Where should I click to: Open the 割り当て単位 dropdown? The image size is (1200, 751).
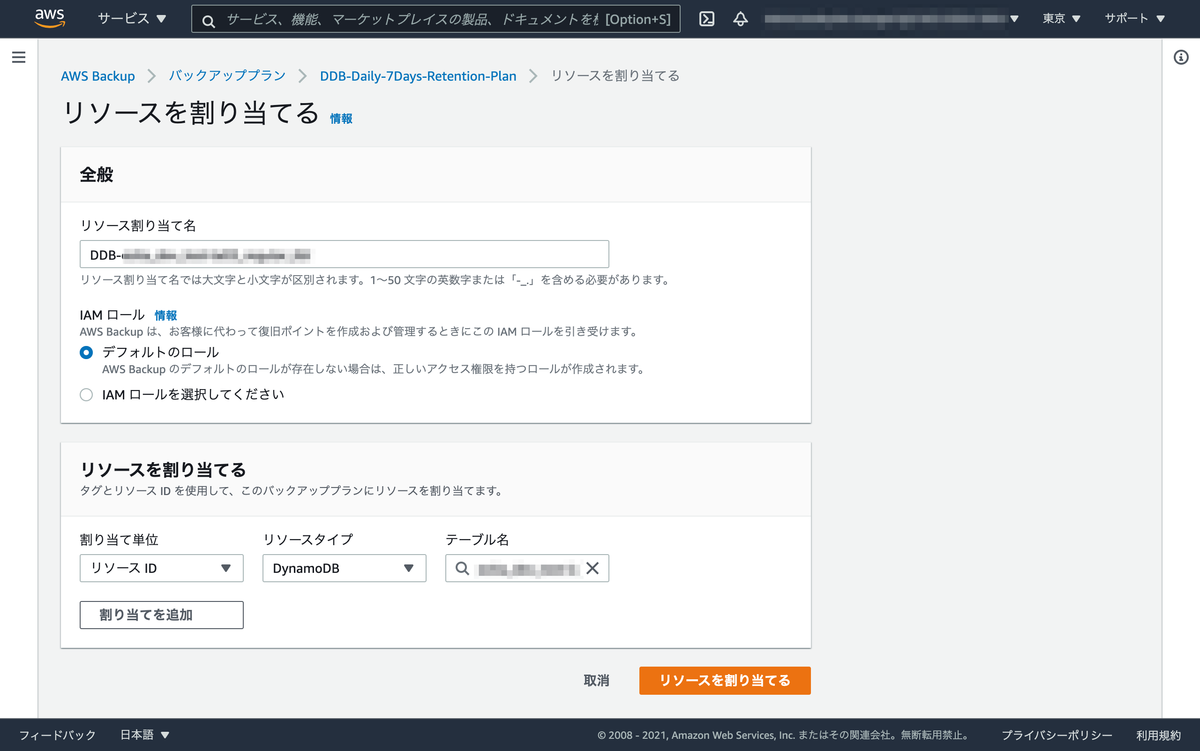pos(161,568)
